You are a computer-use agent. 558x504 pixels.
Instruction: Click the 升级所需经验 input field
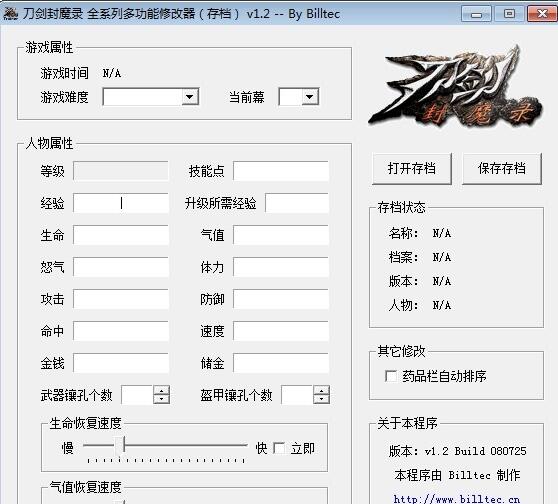coord(297,203)
